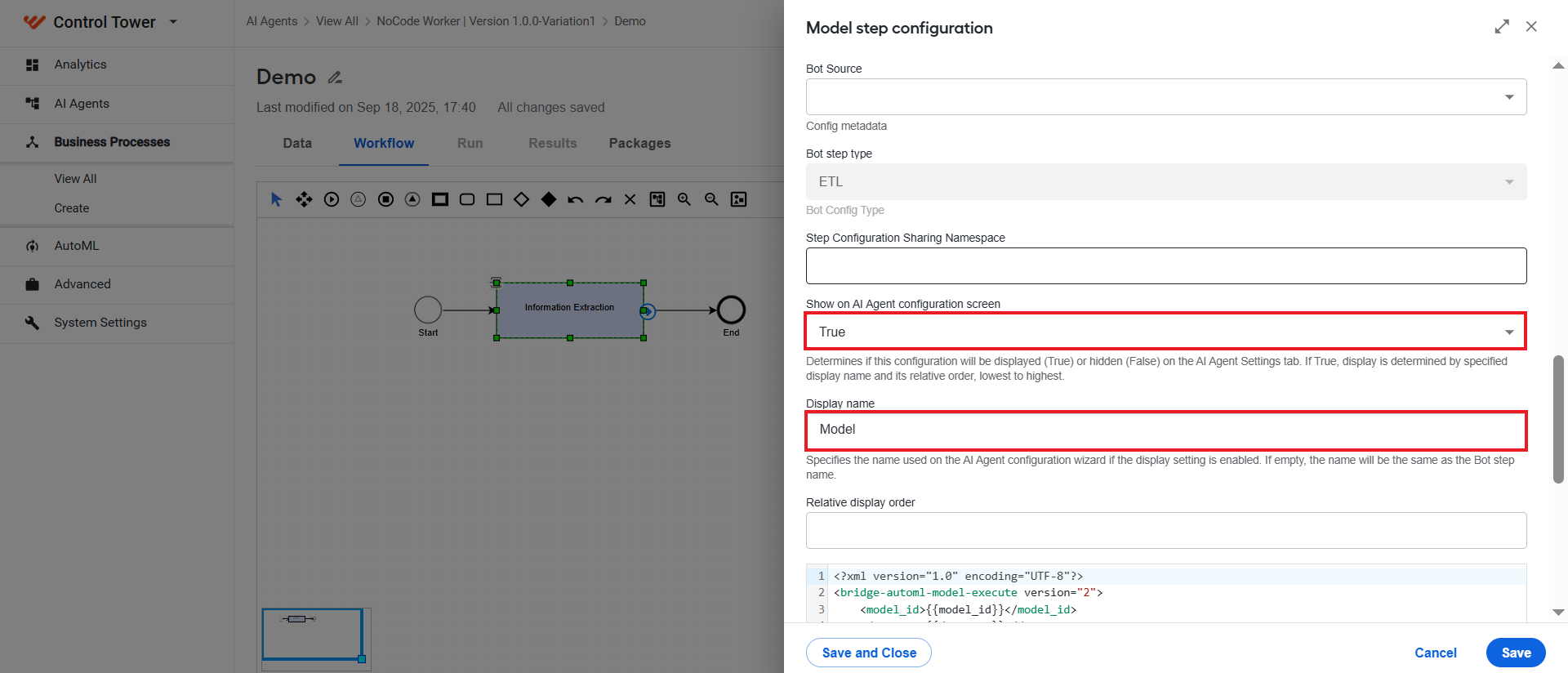Screen dimensions: 1568x673
Task: Switch to the Workflow tab
Action: point(384,143)
